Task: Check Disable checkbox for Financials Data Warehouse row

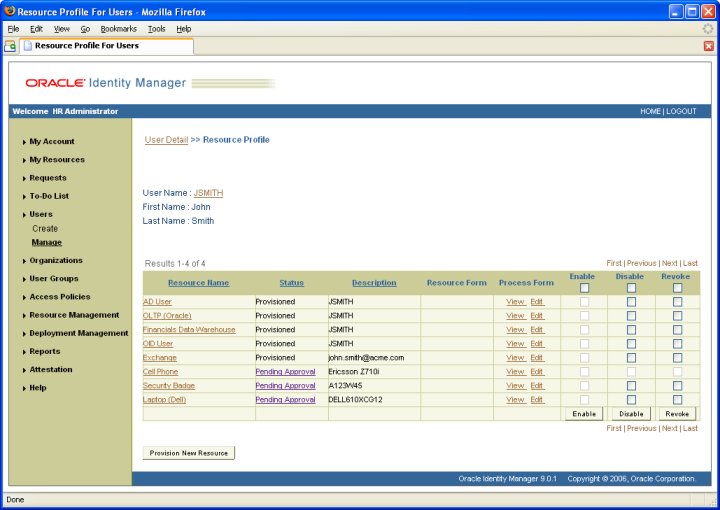Action: 631,330
